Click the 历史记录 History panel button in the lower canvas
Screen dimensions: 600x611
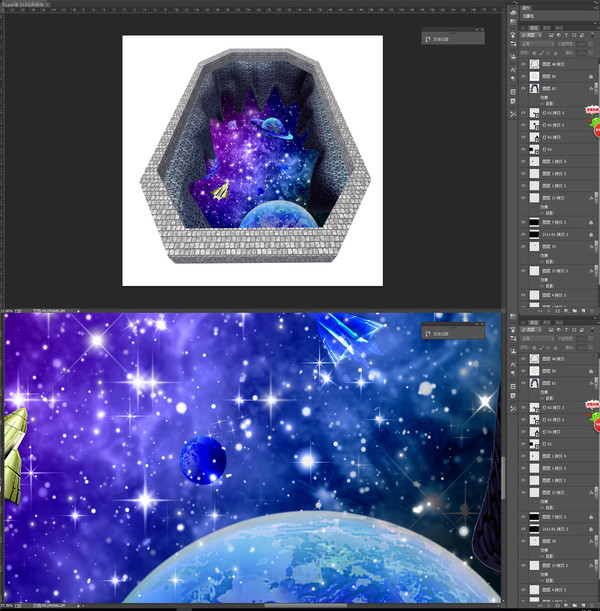pyautogui.click(x=453, y=334)
